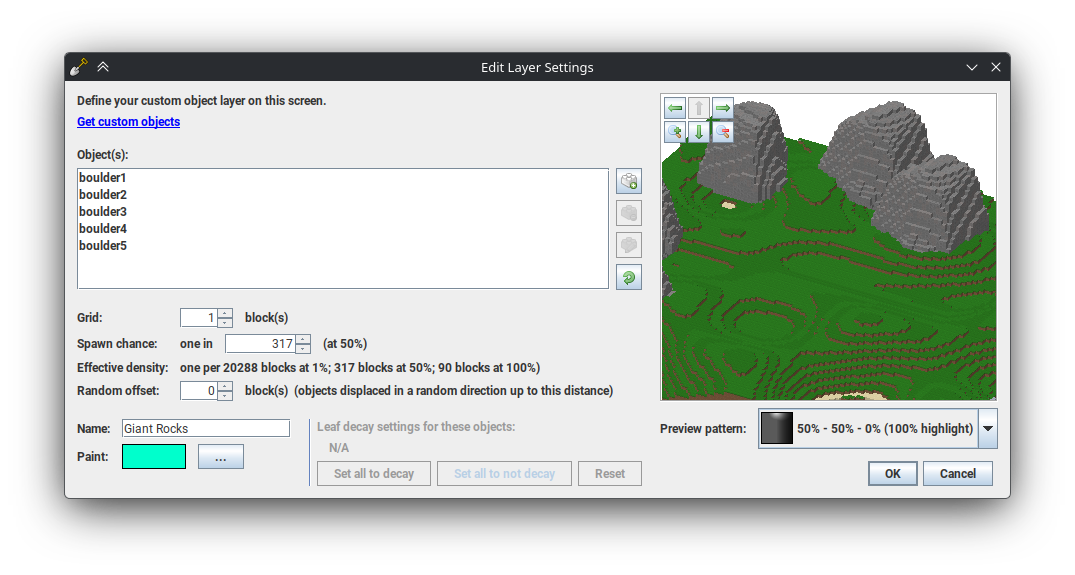
Task: Rotate preview left with green arrow
Action: pyautogui.click(x=675, y=108)
